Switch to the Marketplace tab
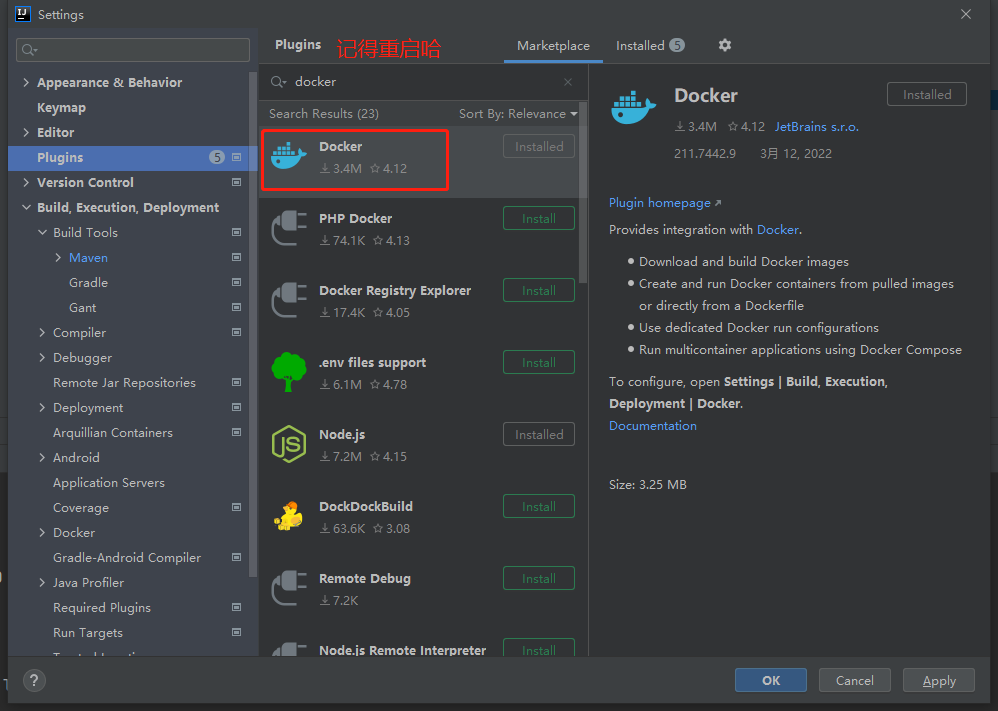 click(553, 46)
